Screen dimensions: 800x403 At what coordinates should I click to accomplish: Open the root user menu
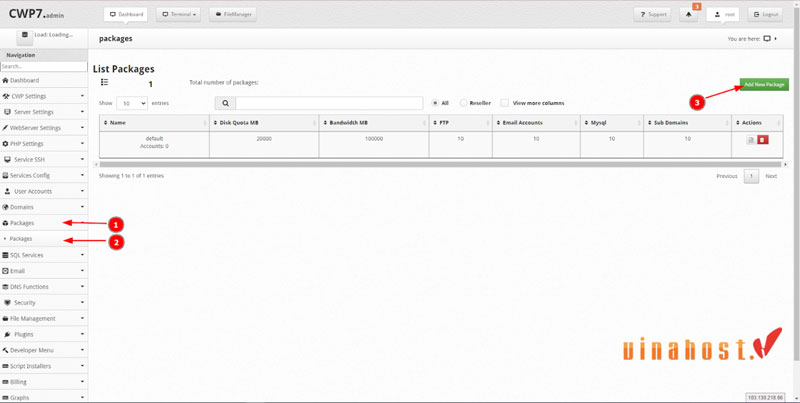722,15
